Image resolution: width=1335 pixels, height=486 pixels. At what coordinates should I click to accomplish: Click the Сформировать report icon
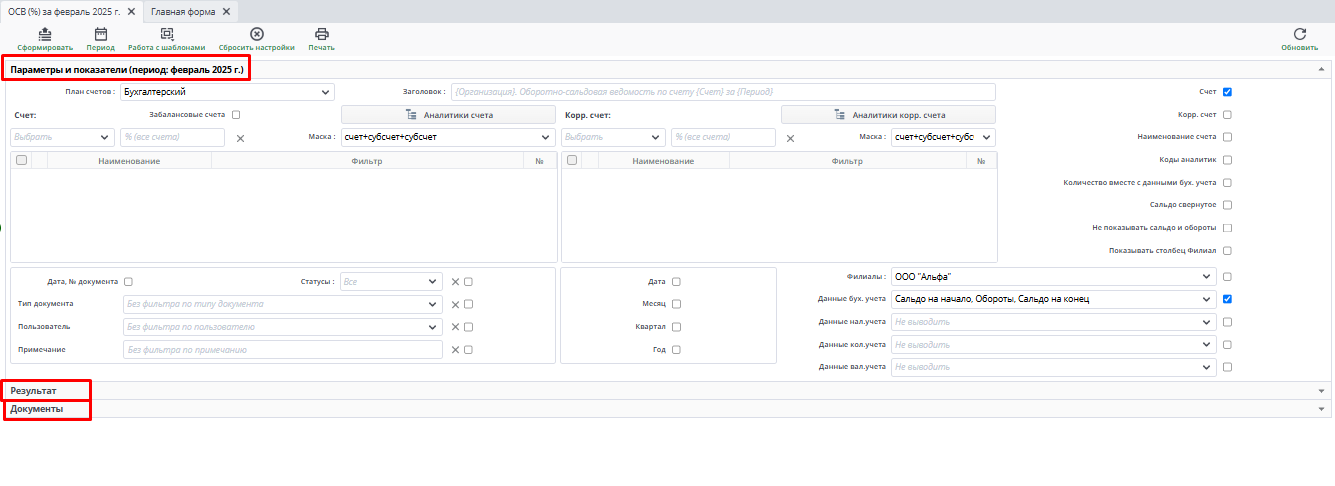(44, 34)
